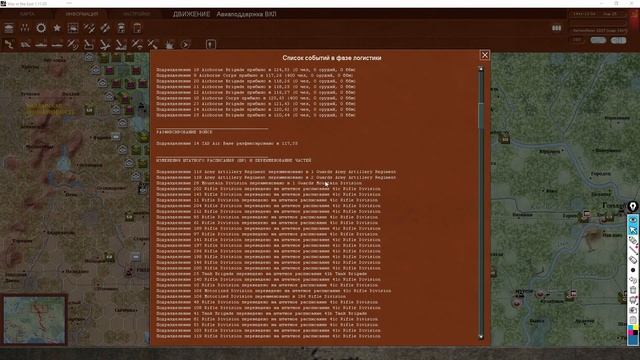Open the КАРТА tab
This screenshot has width=640, height=360.
point(27,14)
